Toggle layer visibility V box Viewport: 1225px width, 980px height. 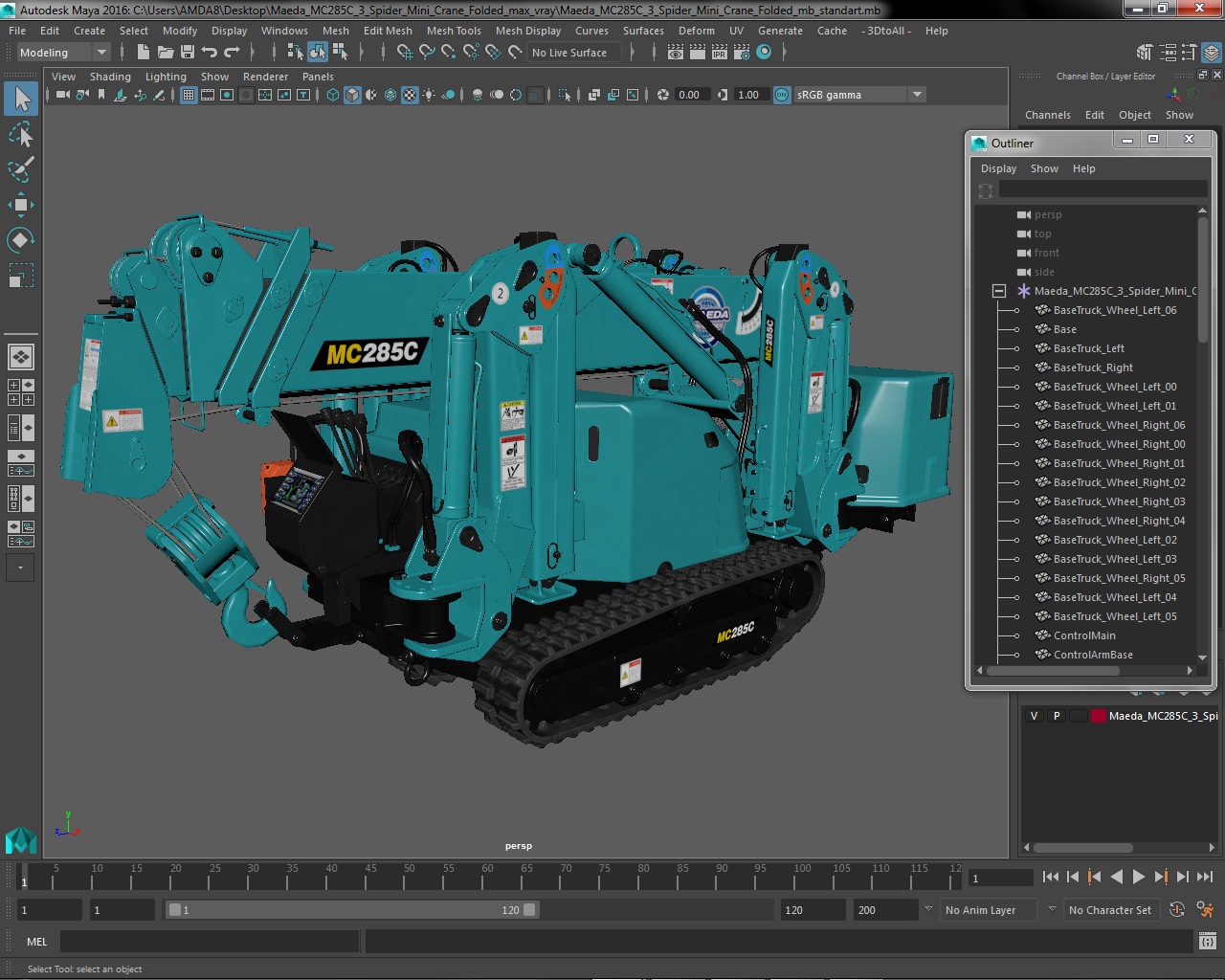(x=1034, y=716)
